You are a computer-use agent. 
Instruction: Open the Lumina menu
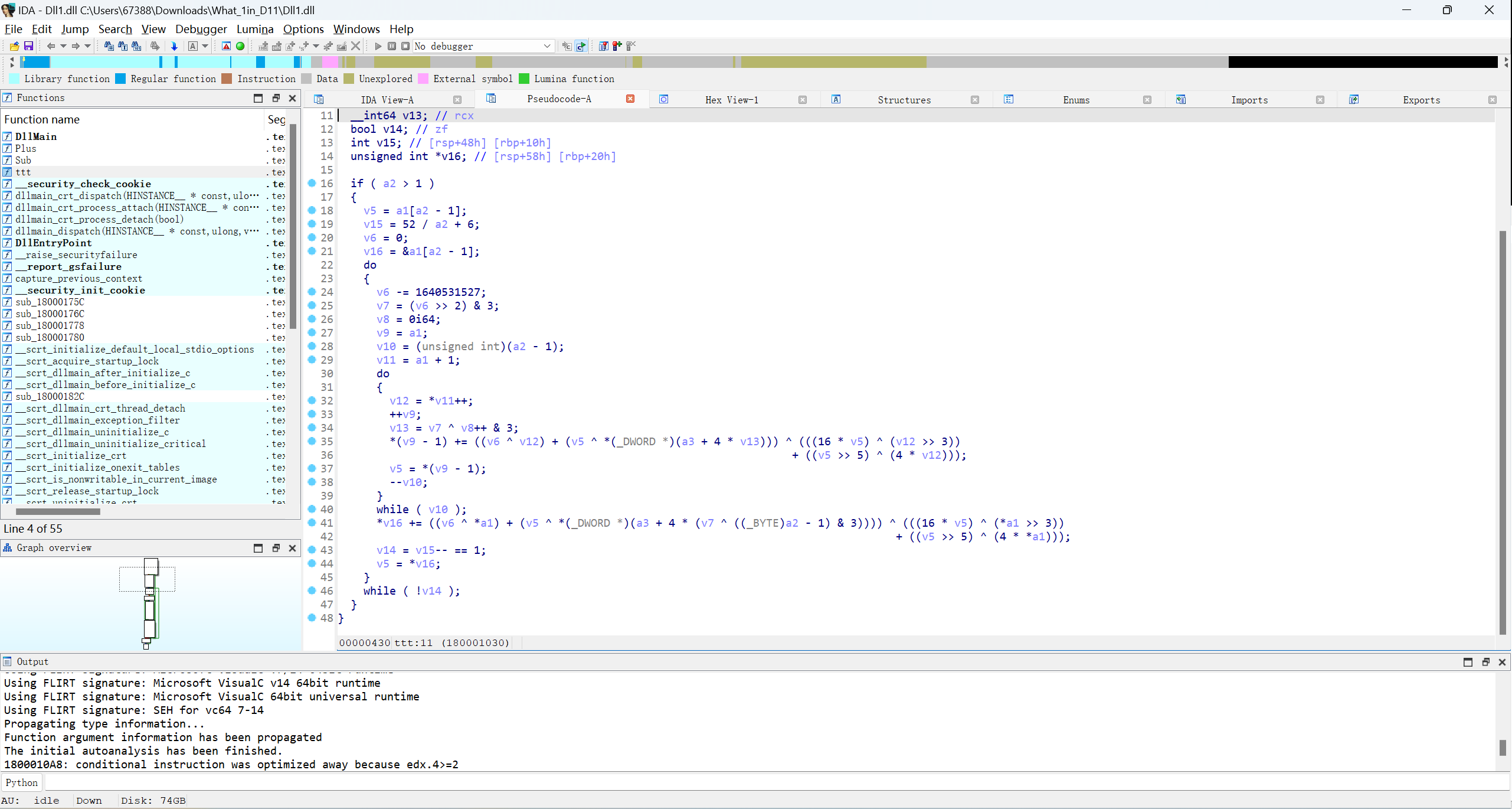[255, 29]
